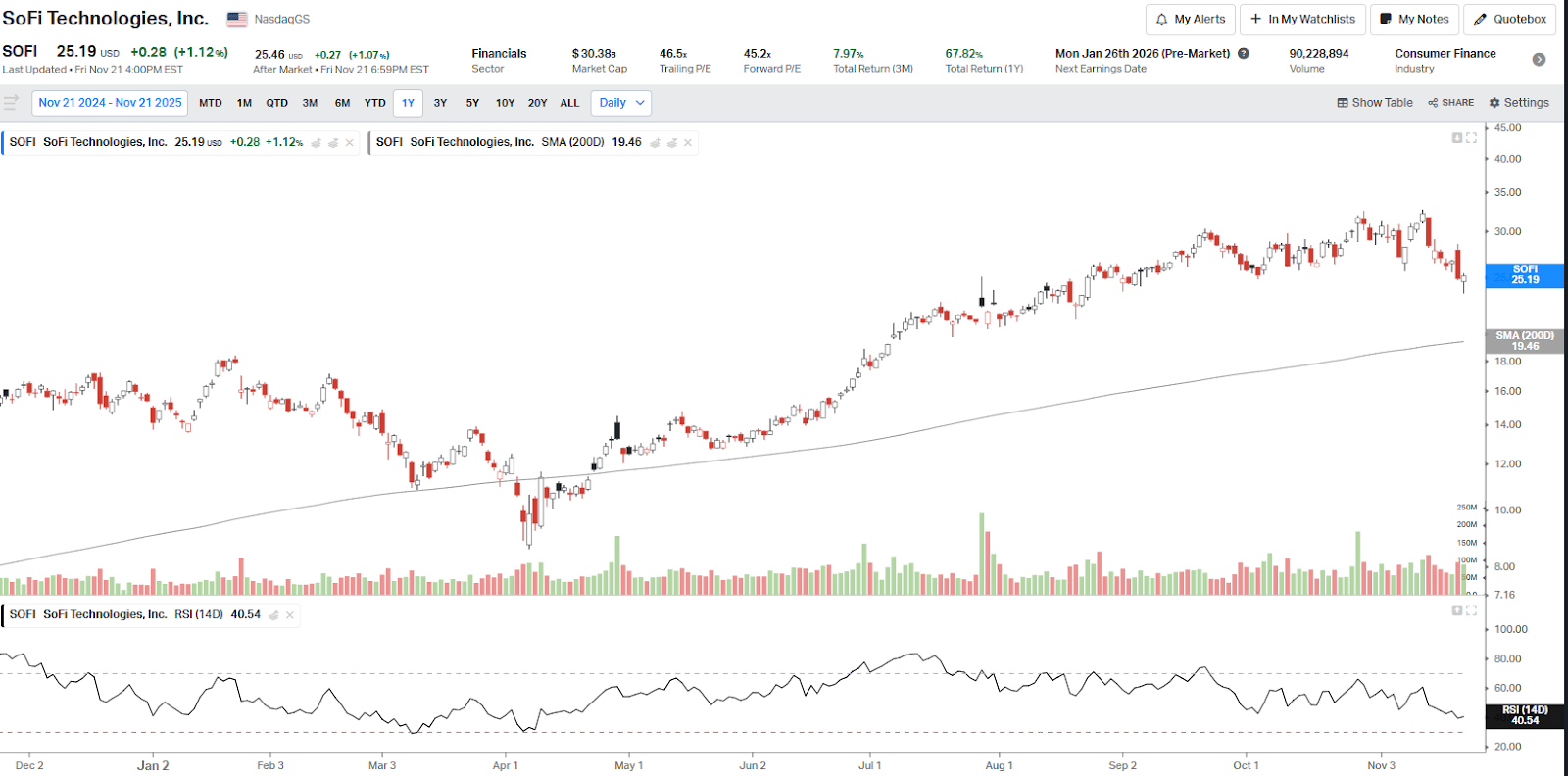This screenshot has width=1568, height=776.
Task: Open My Alerts
Action: click(1191, 20)
